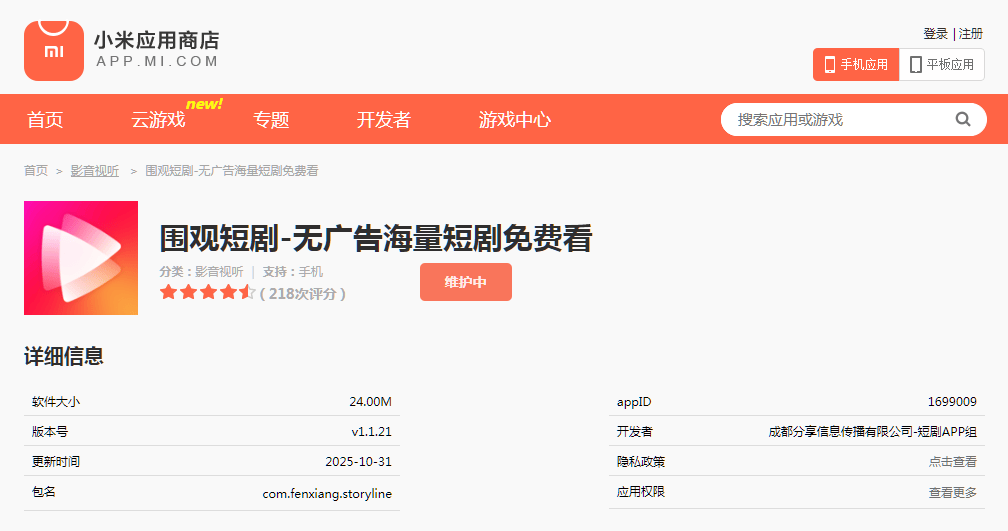Click the 围观短剧 app icon thumbnail
1008x531 pixels.
pyautogui.click(x=81, y=258)
